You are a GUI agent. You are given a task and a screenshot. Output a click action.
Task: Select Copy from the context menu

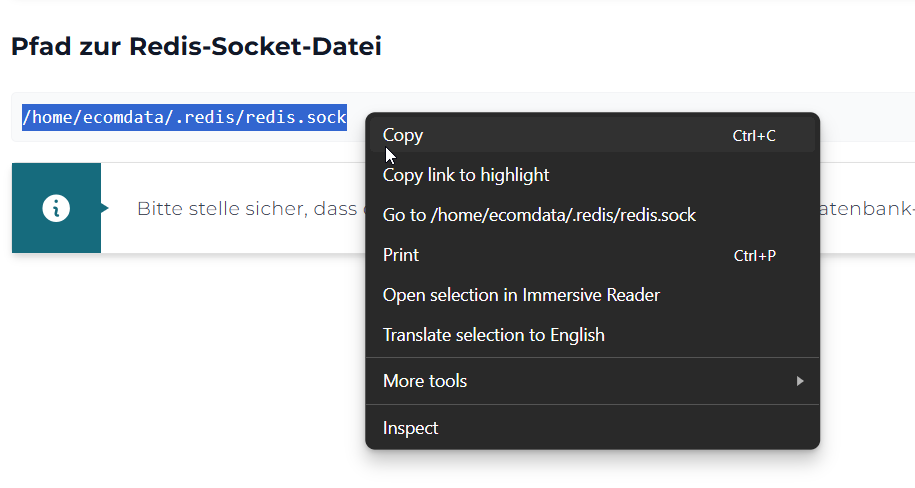403,135
